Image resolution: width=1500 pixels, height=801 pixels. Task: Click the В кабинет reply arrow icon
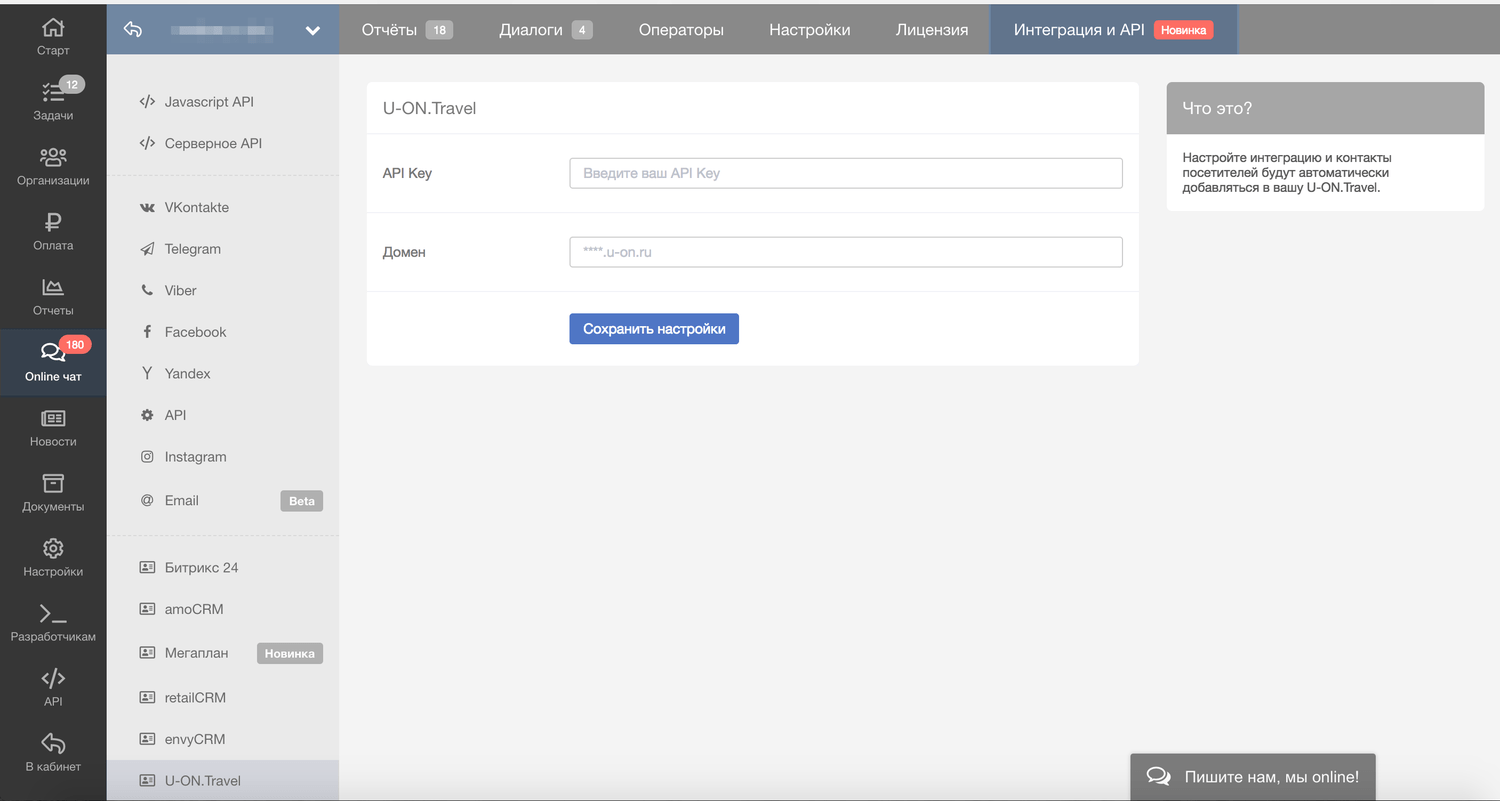coord(53,743)
